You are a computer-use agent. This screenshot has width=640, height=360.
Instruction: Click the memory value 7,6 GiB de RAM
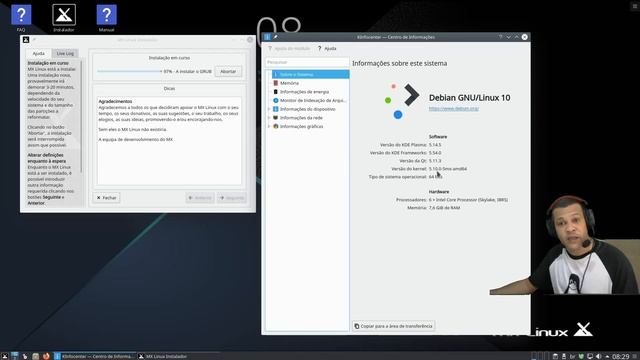pos(444,208)
